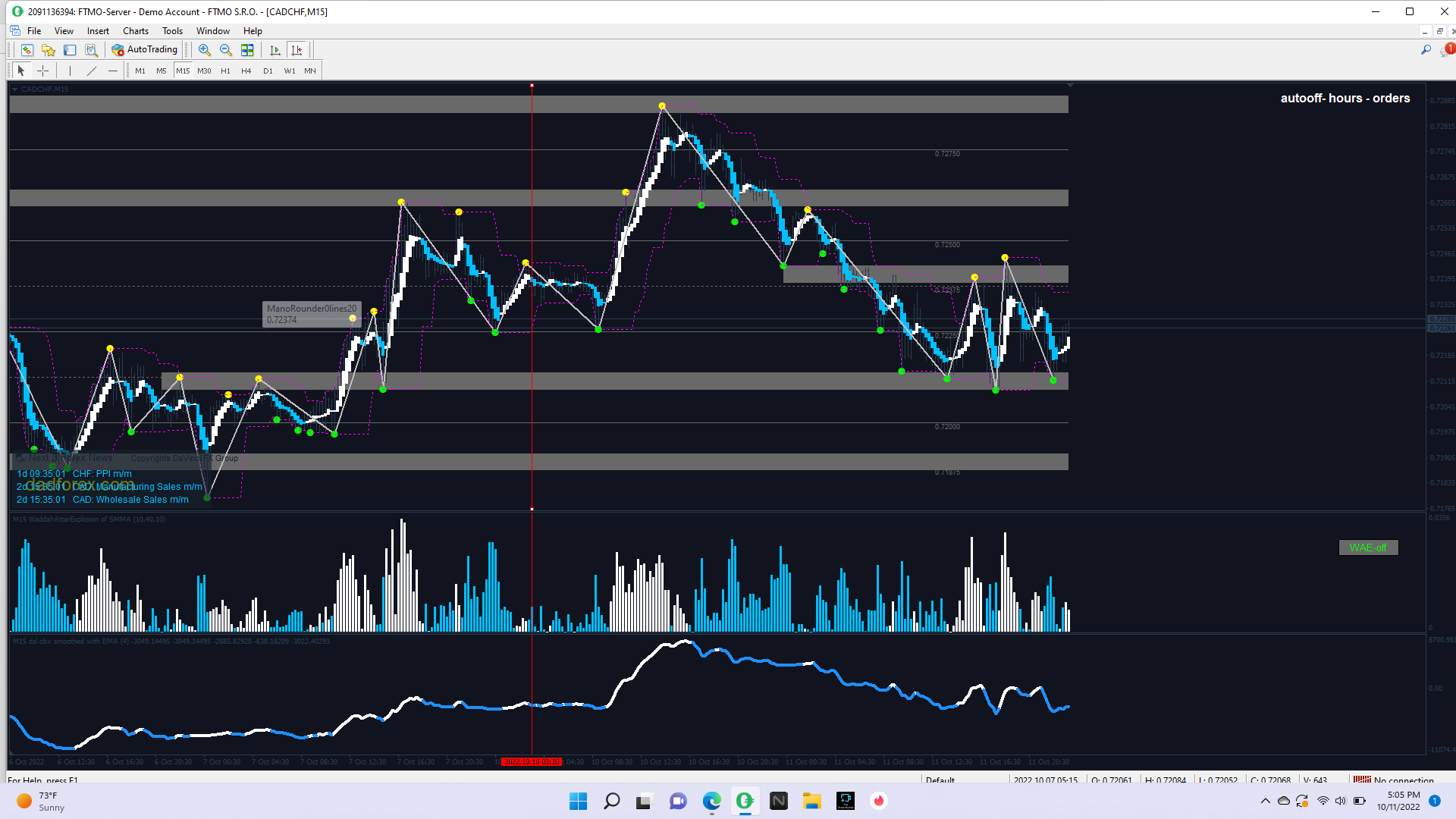Open the New Order icon
1456x819 pixels.
[27, 50]
